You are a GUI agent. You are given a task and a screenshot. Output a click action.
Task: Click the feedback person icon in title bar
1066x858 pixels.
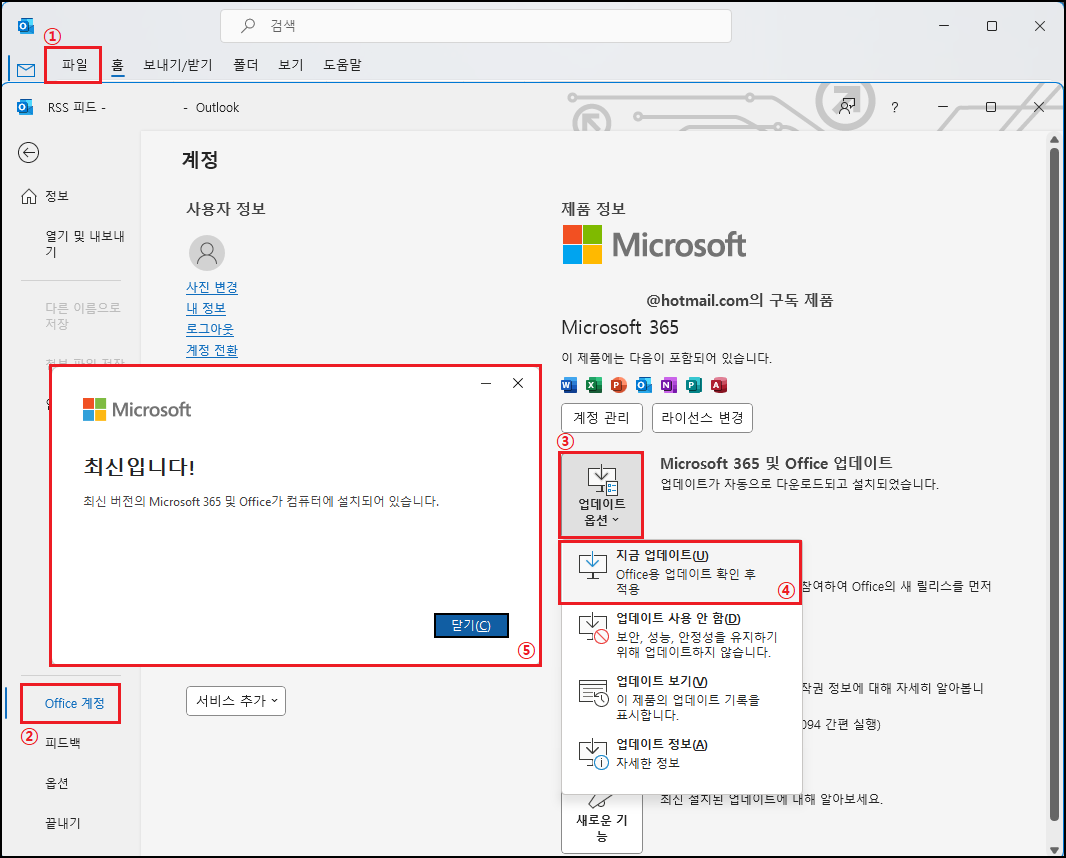pyautogui.click(x=846, y=107)
